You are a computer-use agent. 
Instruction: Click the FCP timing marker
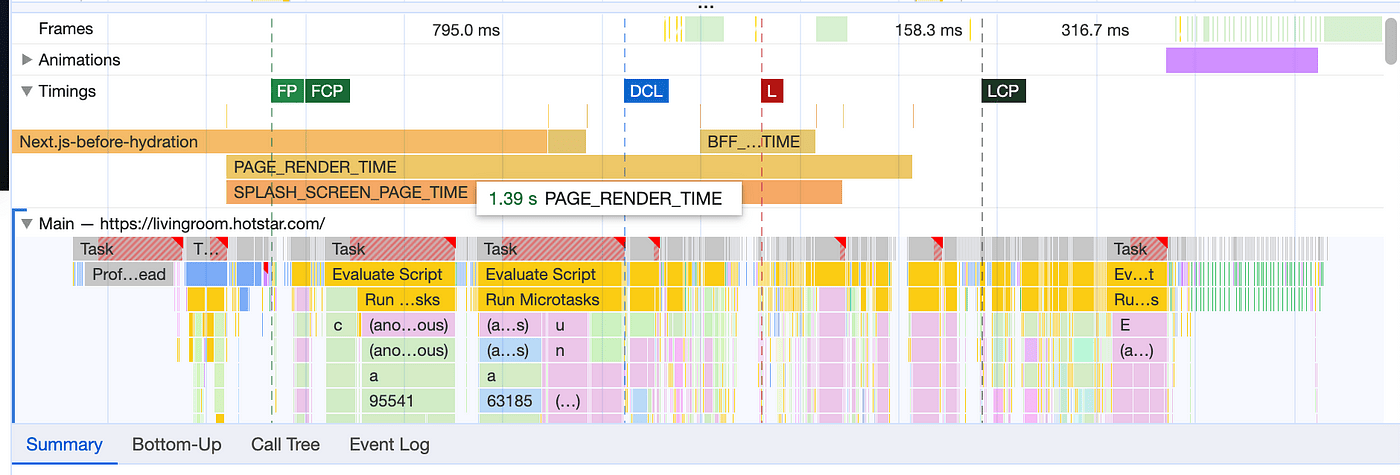pyautogui.click(x=327, y=92)
